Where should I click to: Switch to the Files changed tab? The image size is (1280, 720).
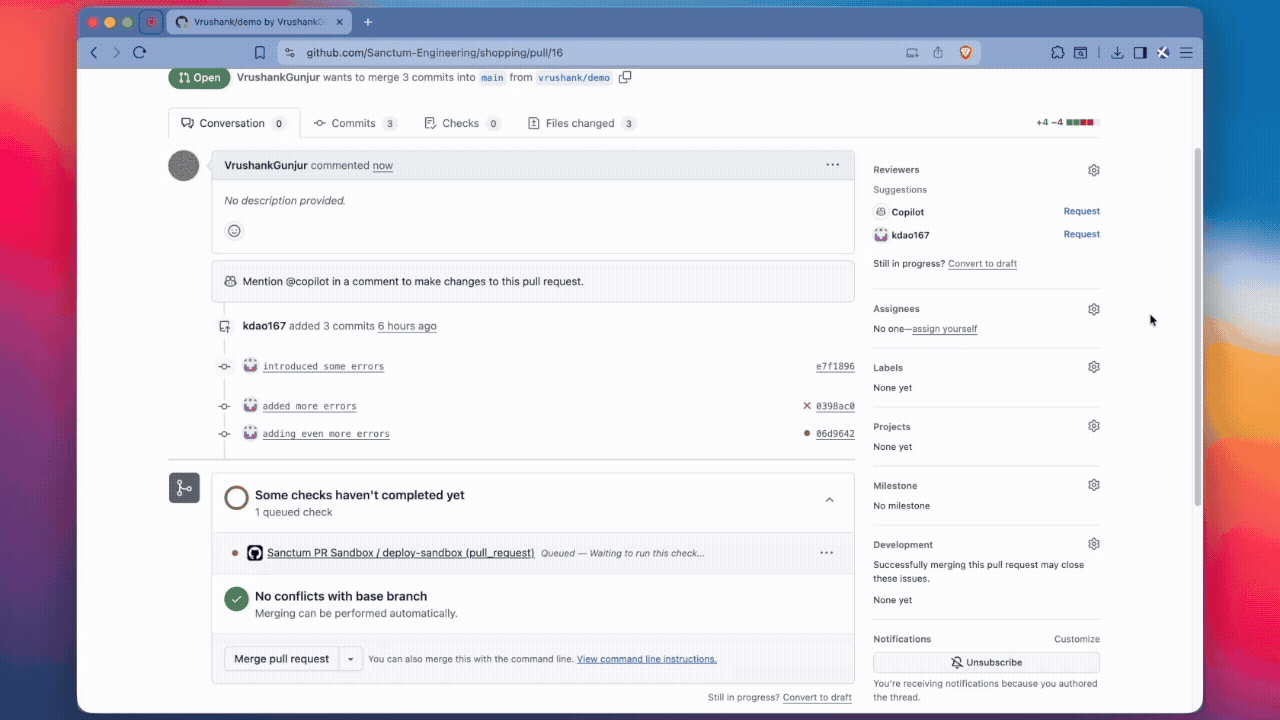click(x=580, y=123)
